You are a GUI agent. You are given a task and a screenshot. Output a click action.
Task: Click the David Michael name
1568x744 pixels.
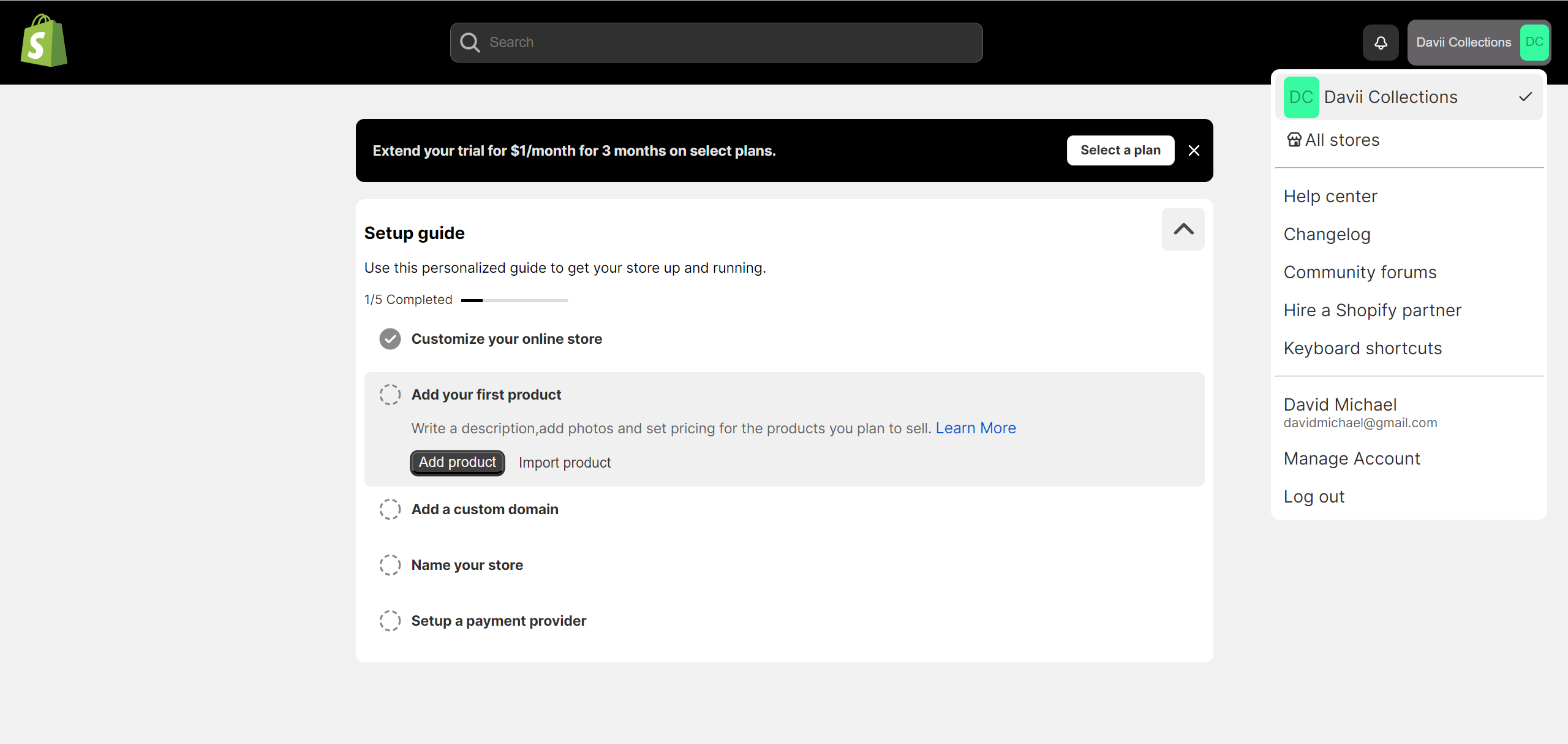click(1340, 404)
